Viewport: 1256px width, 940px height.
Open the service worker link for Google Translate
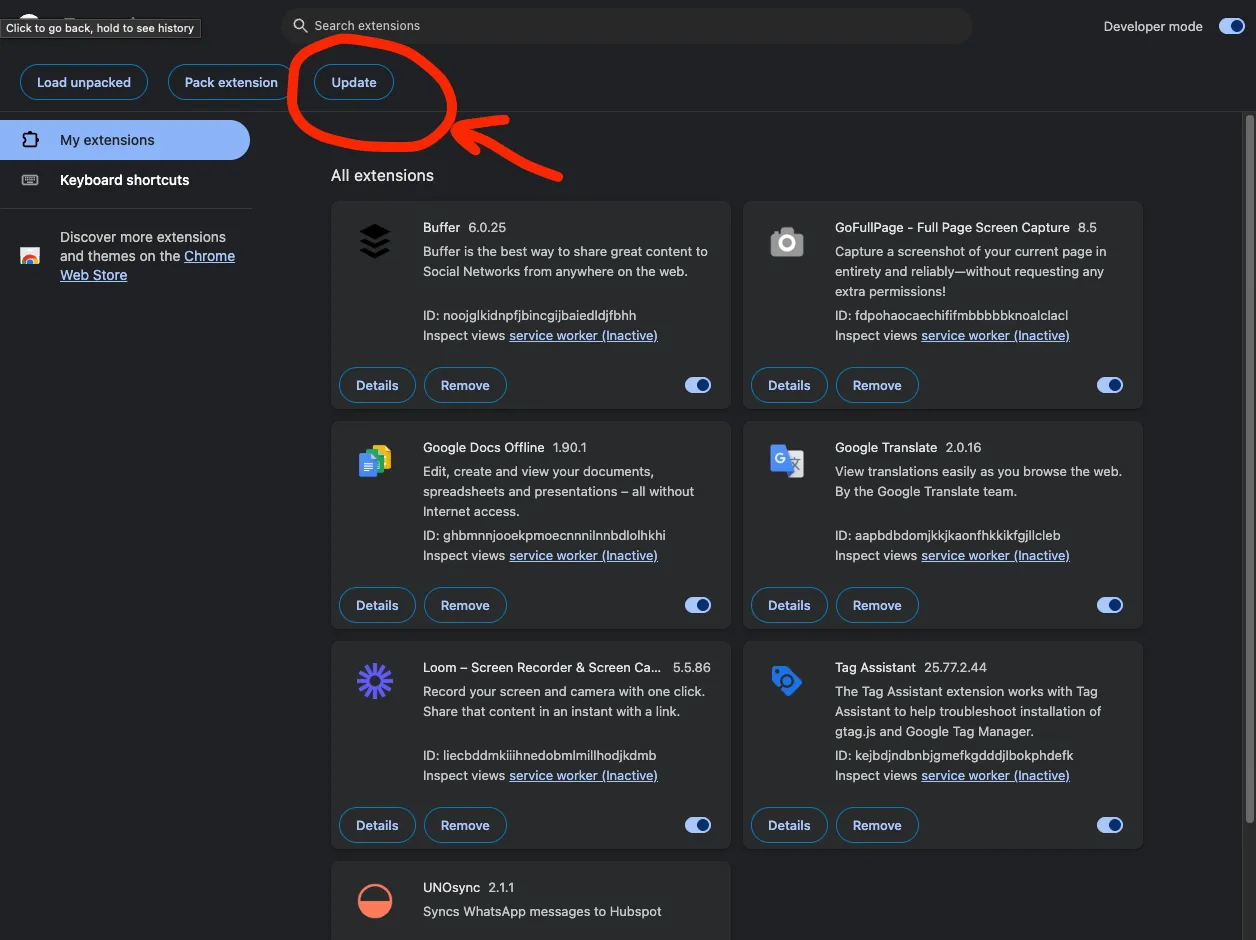(995, 555)
